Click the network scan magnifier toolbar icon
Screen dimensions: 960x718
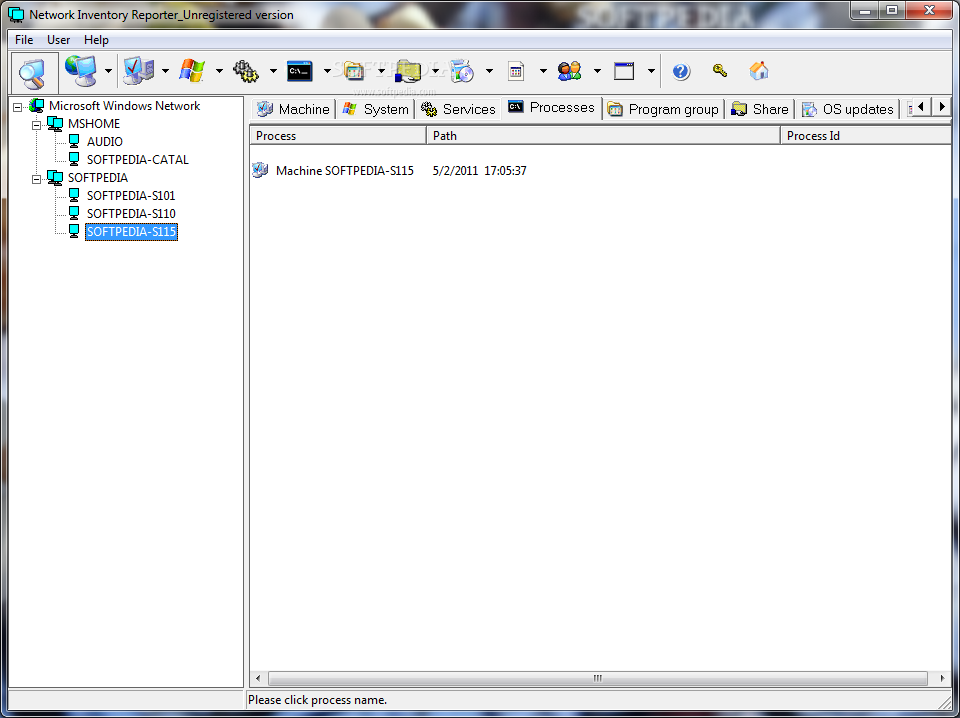click(x=34, y=72)
